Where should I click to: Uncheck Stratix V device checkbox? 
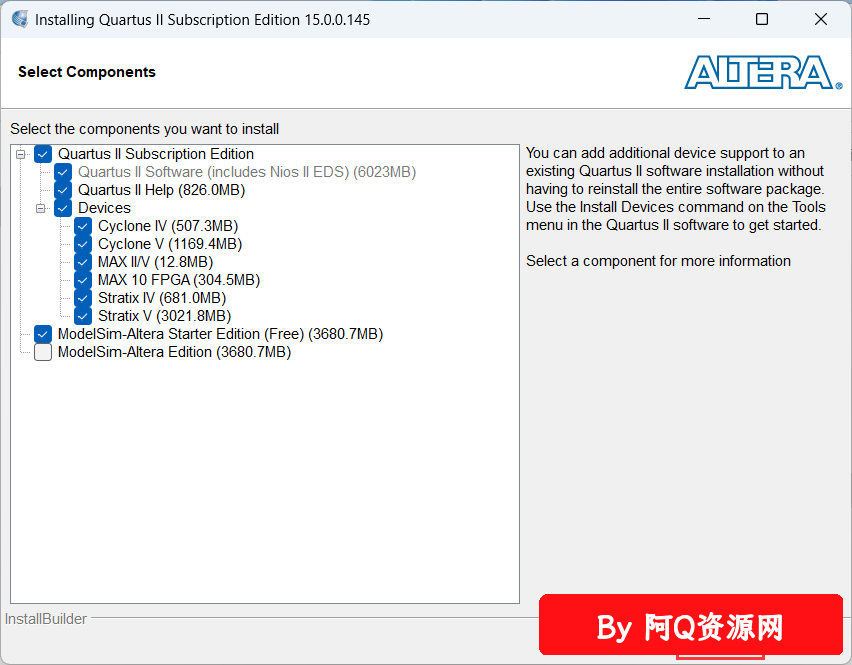(83, 316)
